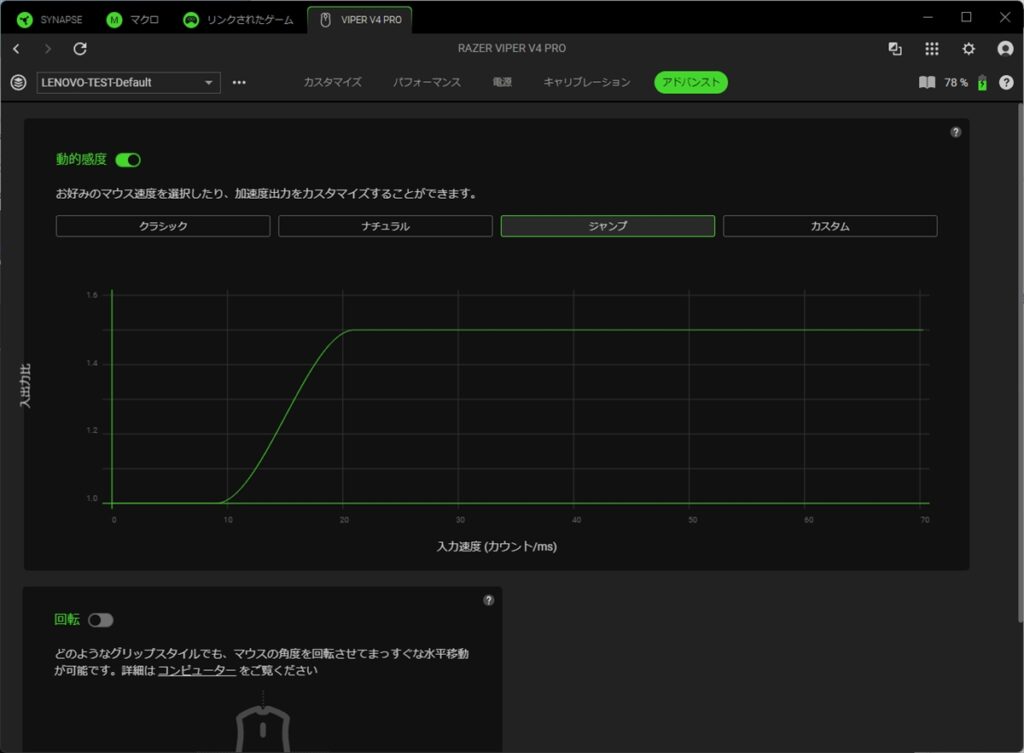Click the user guide book icon
The height and width of the screenshot is (753, 1024).
click(927, 82)
